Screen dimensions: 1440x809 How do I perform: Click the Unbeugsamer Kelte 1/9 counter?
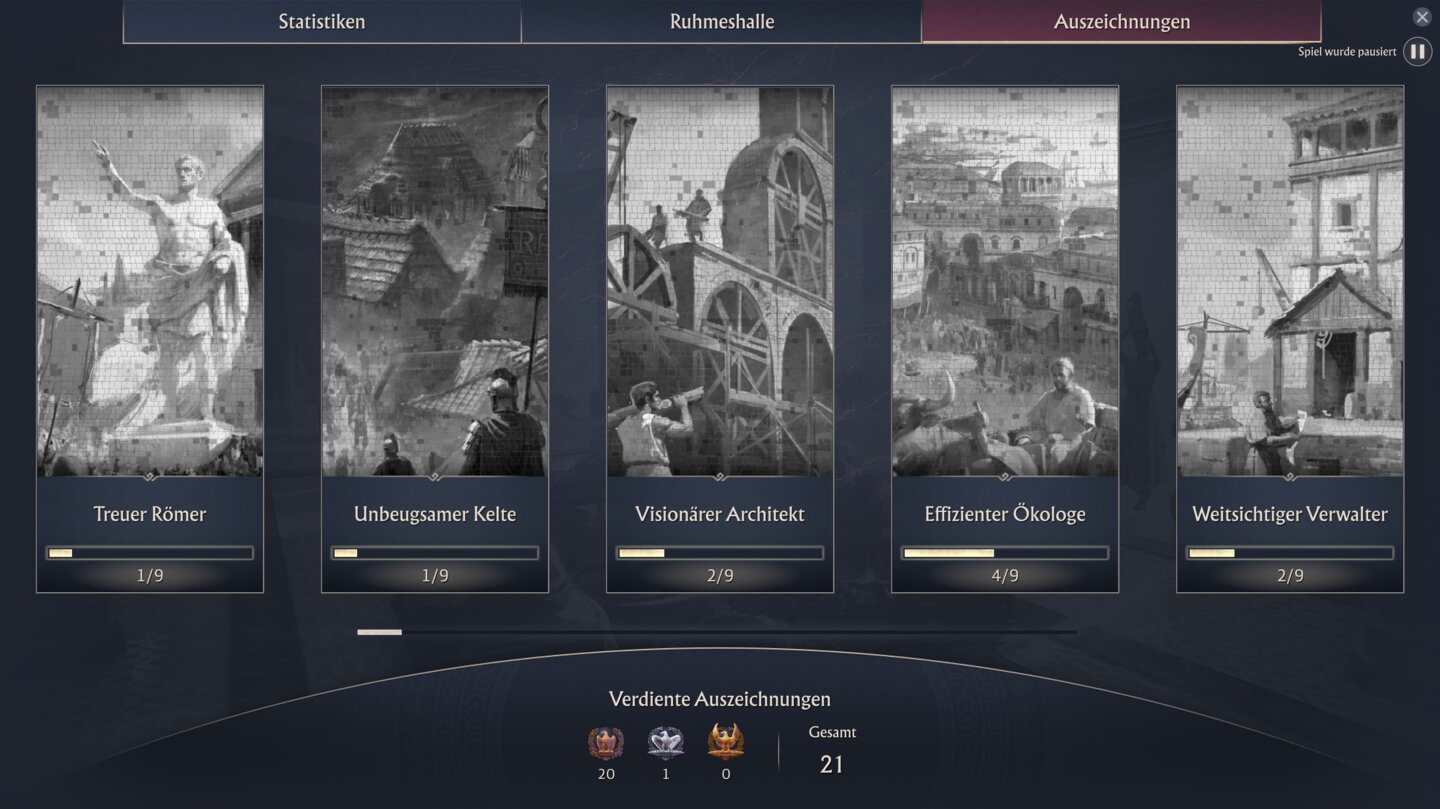click(x=435, y=576)
